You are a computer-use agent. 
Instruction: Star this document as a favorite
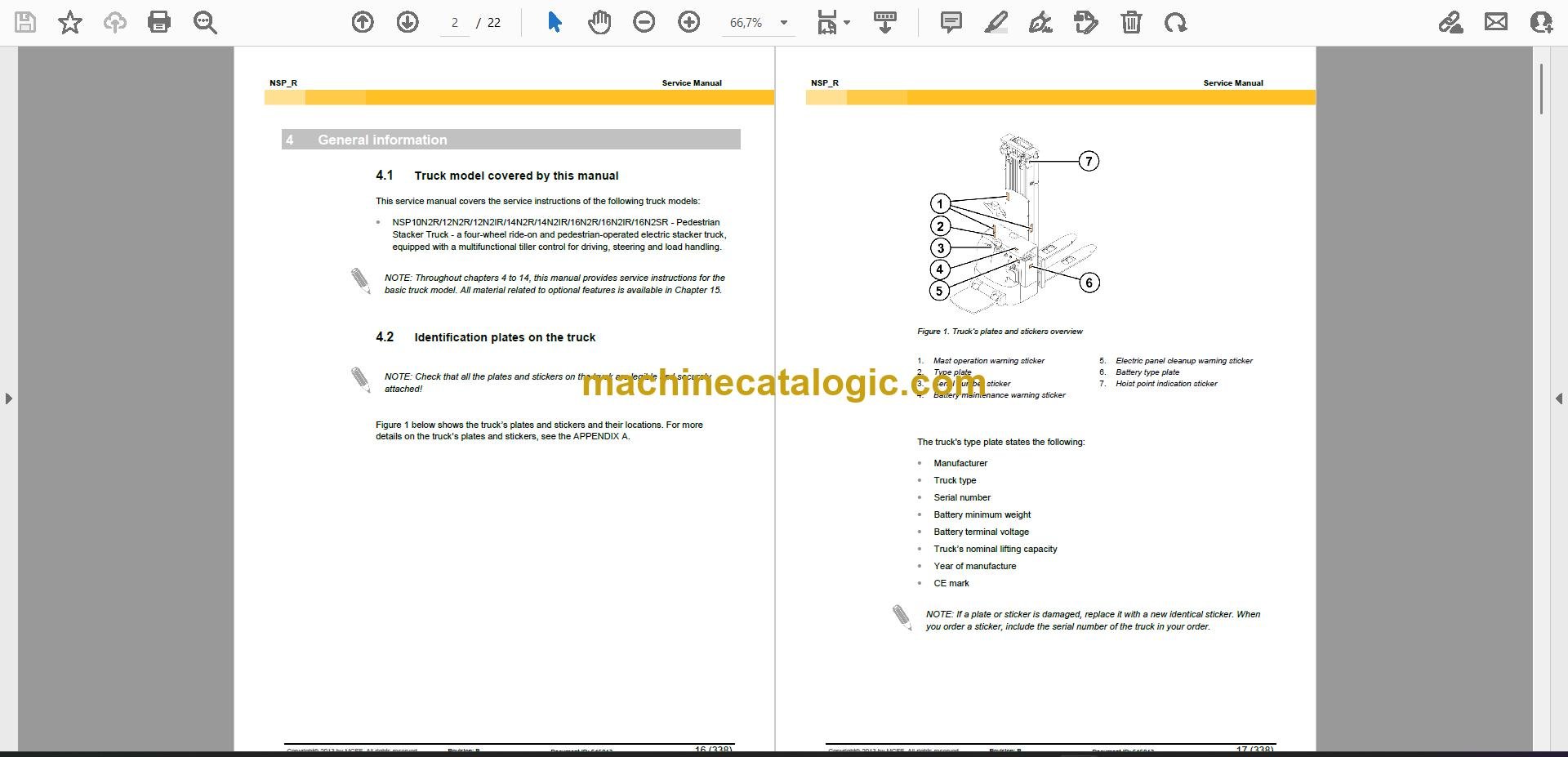70,22
